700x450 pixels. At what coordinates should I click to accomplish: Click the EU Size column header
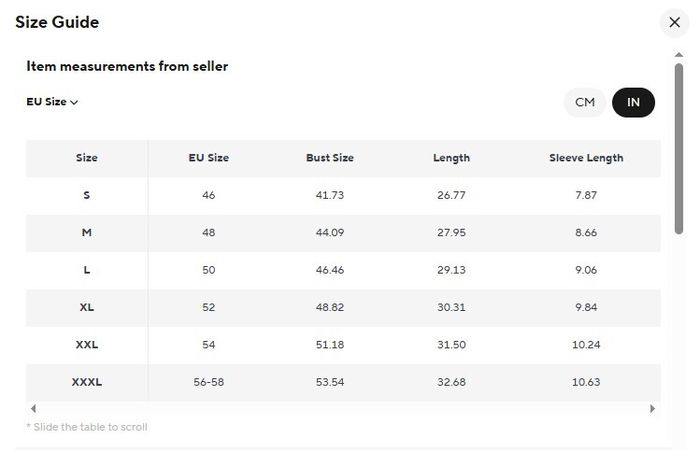208,158
